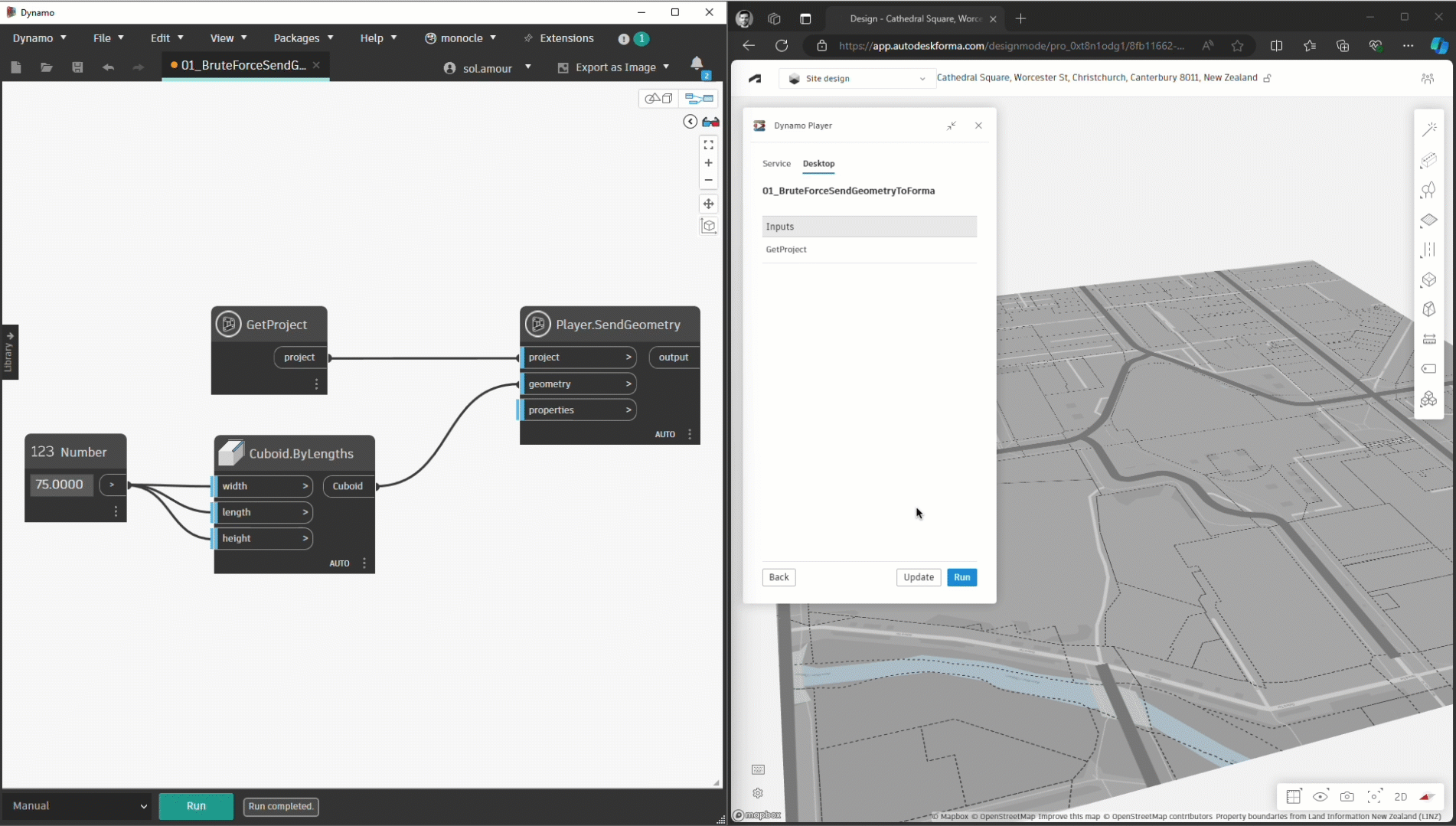Toggle the 3D background preview button
The image size is (1456, 826).
pos(658,99)
